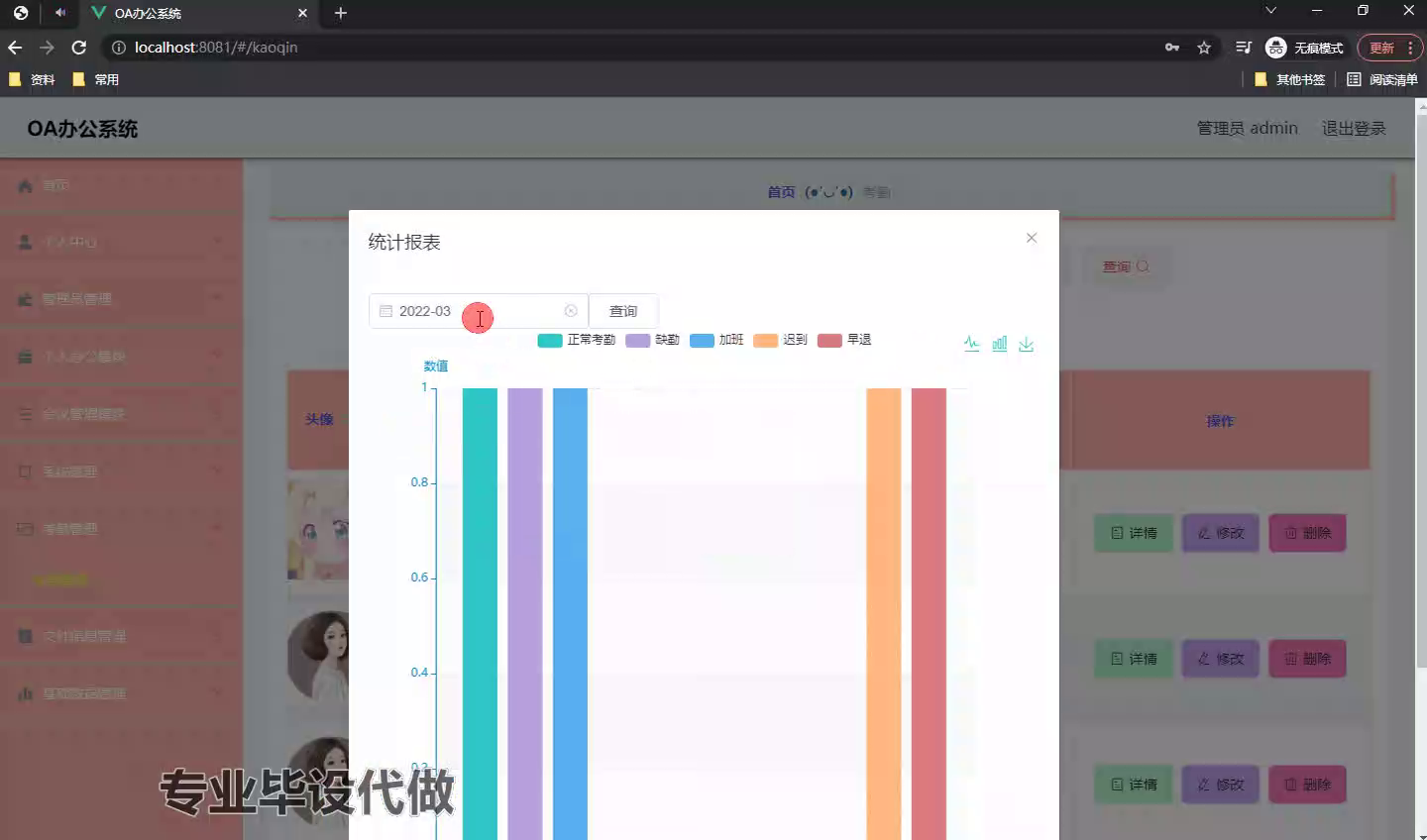Open the 阅读清单 reading list

1382,79
